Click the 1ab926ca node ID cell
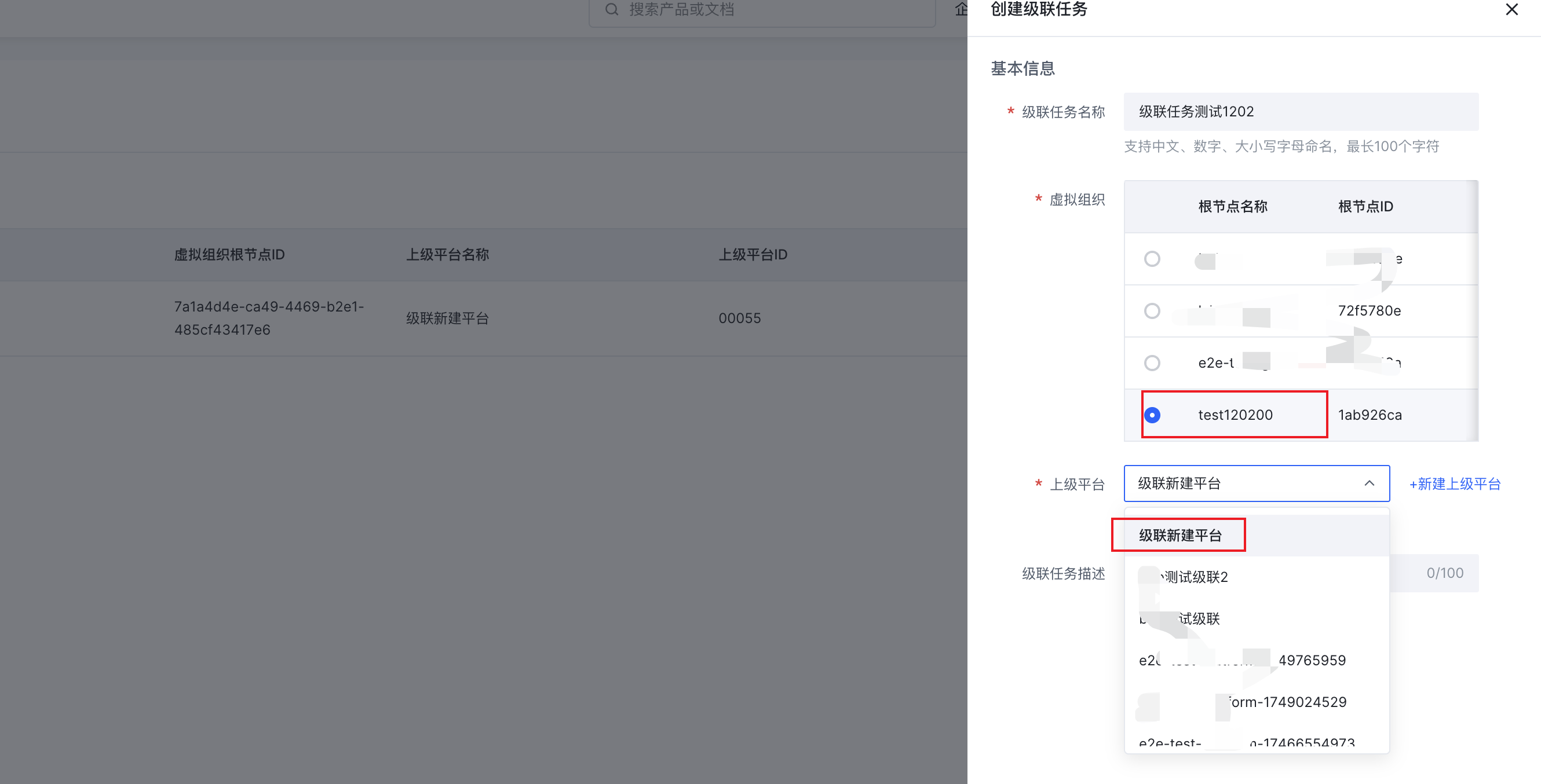Screen dimensions: 1541x784 coord(1370,415)
